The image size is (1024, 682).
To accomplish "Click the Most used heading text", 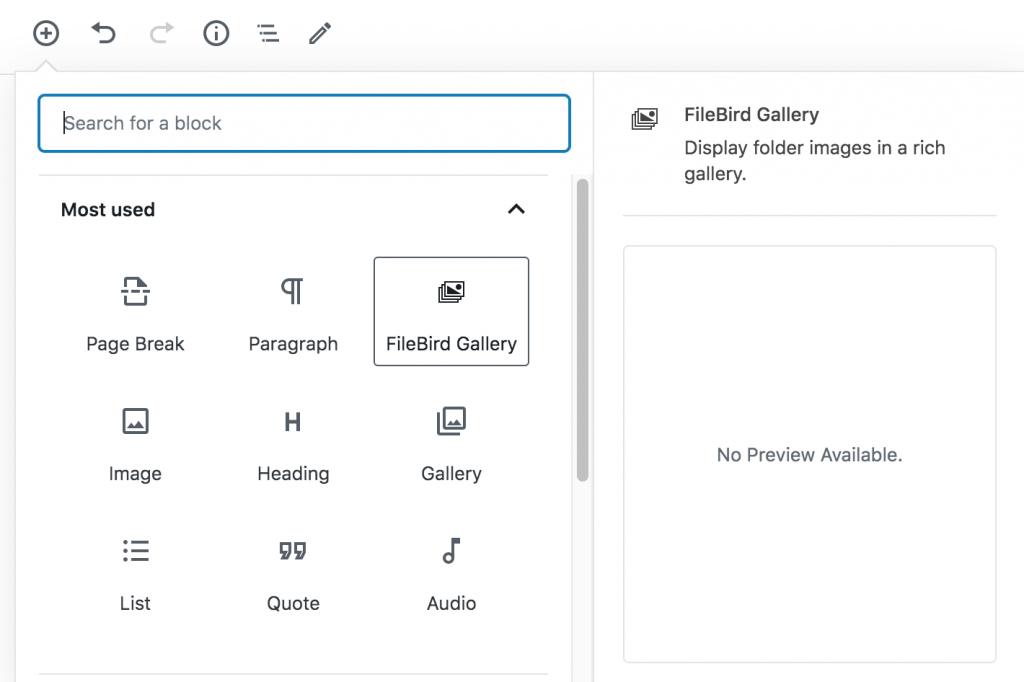I will [x=108, y=210].
